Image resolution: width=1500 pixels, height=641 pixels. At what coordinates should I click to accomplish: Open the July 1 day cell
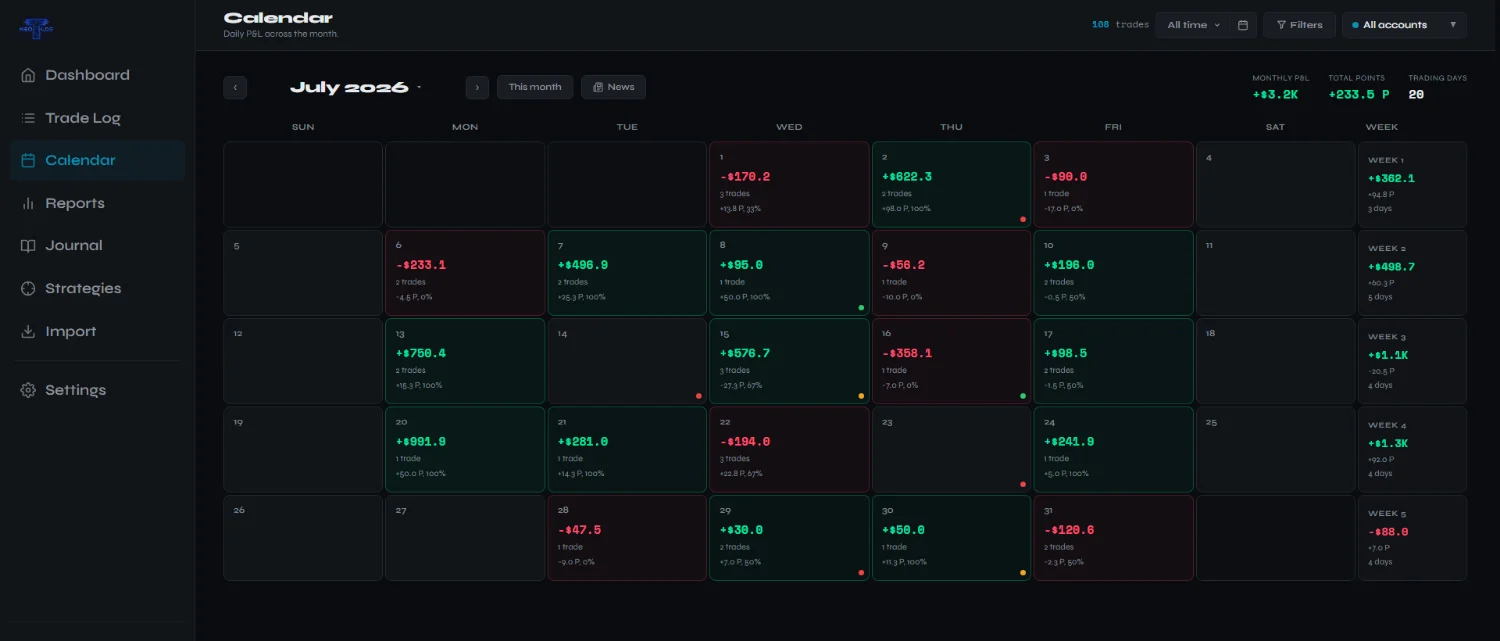tap(789, 184)
